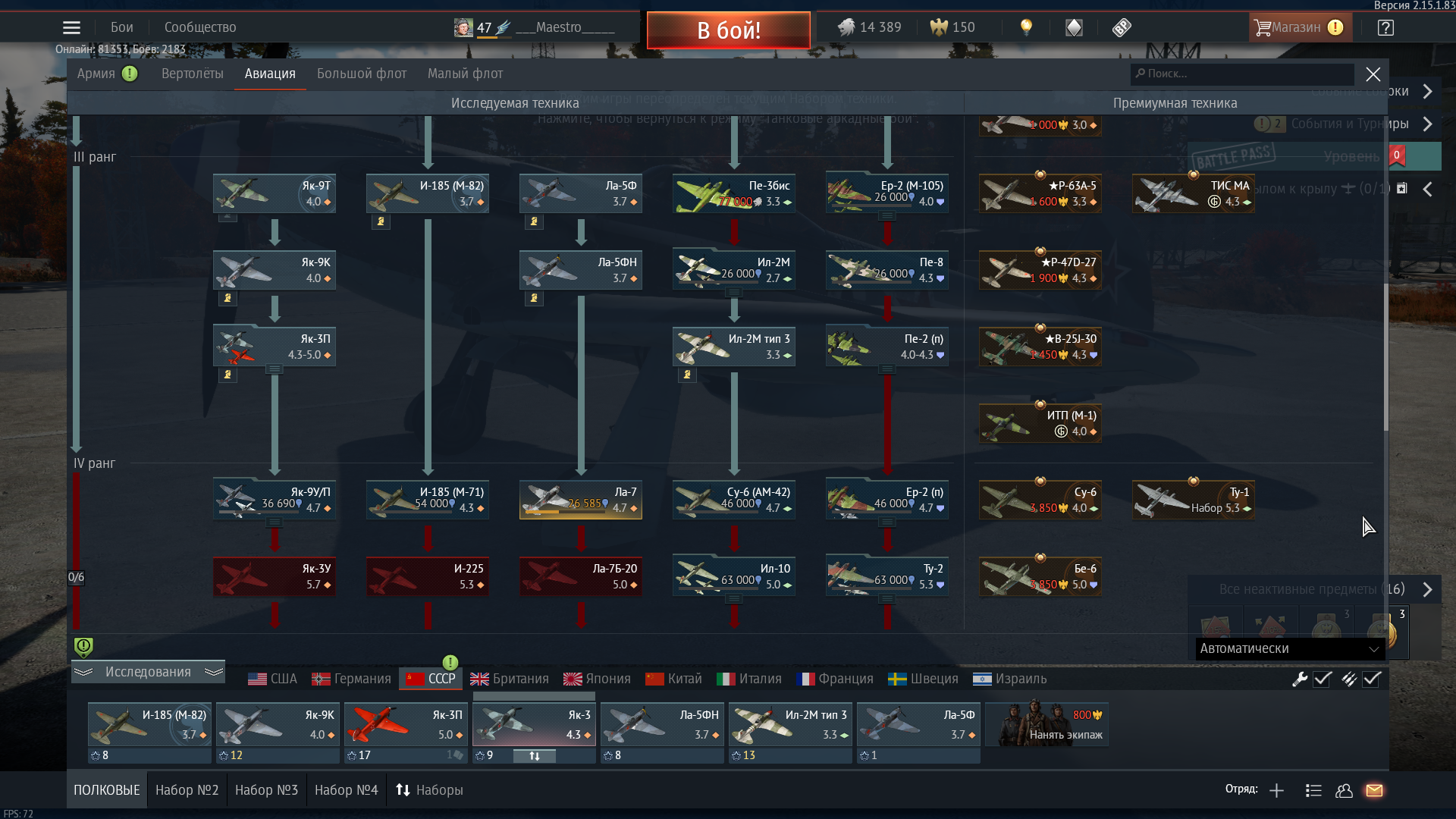This screenshot has width=1456, height=819.
Task: Select the Набор №2 preset
Action: pyautogui.click(x=187, y=790)
